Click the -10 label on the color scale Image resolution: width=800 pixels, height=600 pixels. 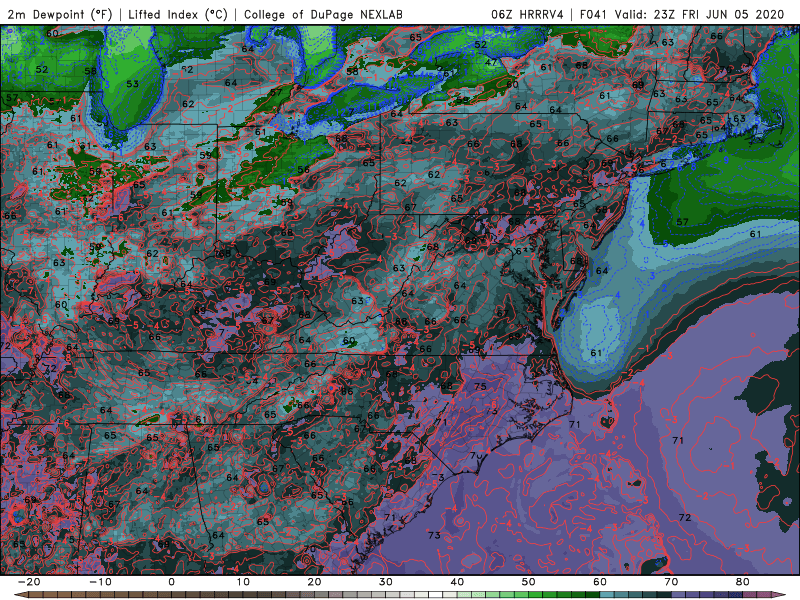click(x=100, y=582)
